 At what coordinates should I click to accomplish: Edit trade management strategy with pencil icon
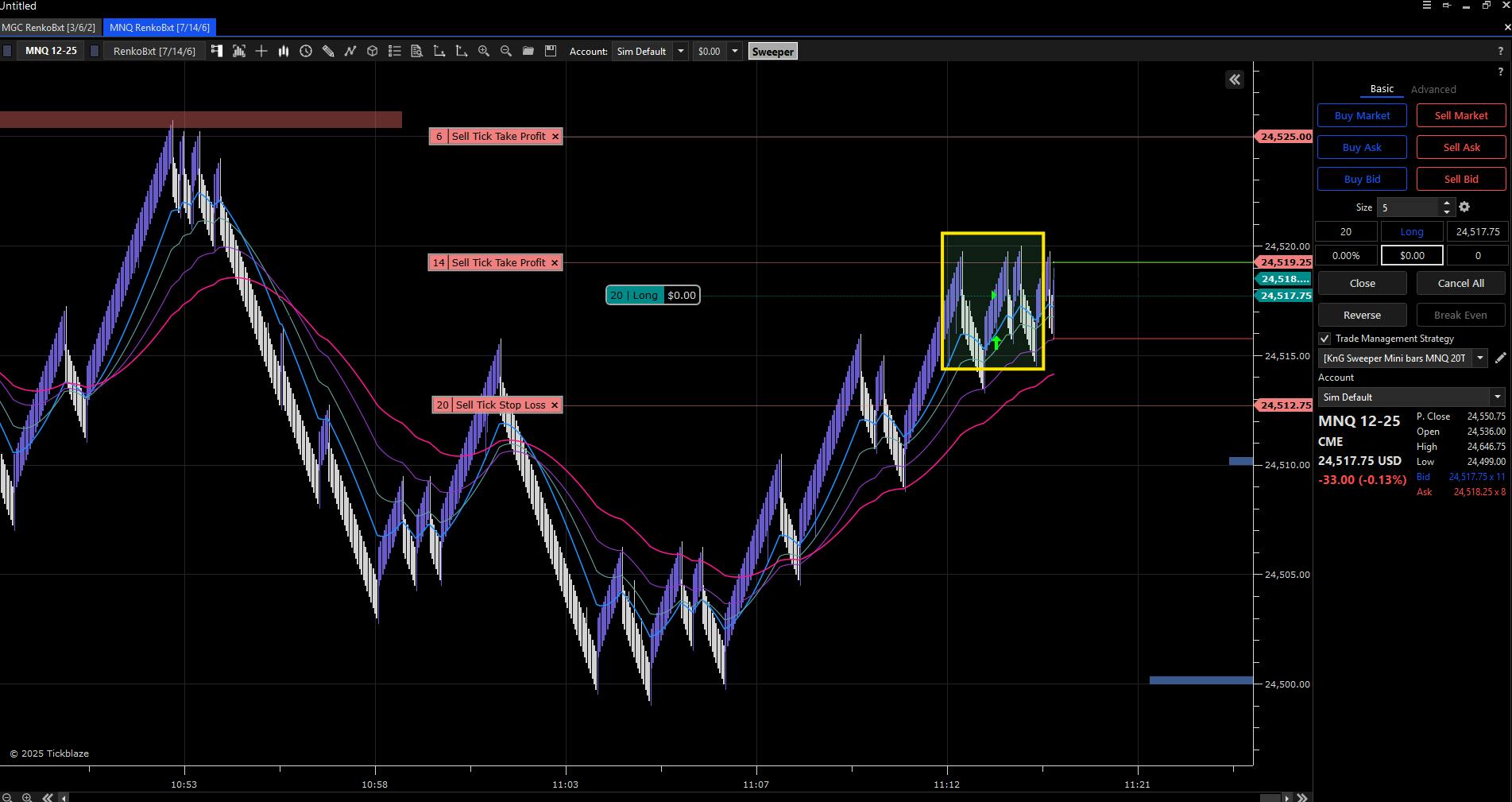[1500, 358]
